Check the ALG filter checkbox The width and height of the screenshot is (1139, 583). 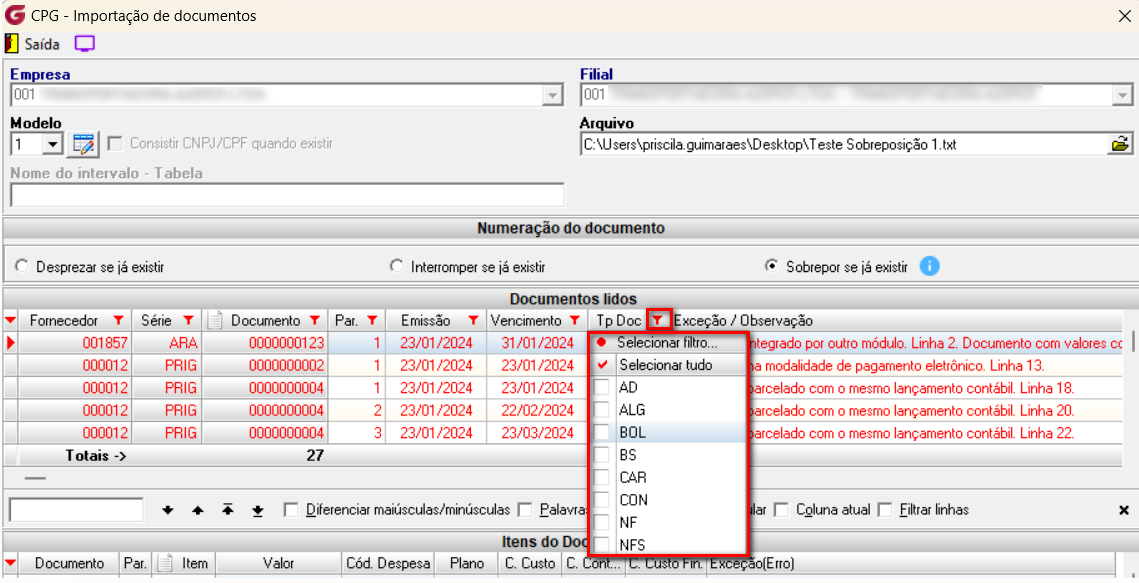click(x=602, y=409)
